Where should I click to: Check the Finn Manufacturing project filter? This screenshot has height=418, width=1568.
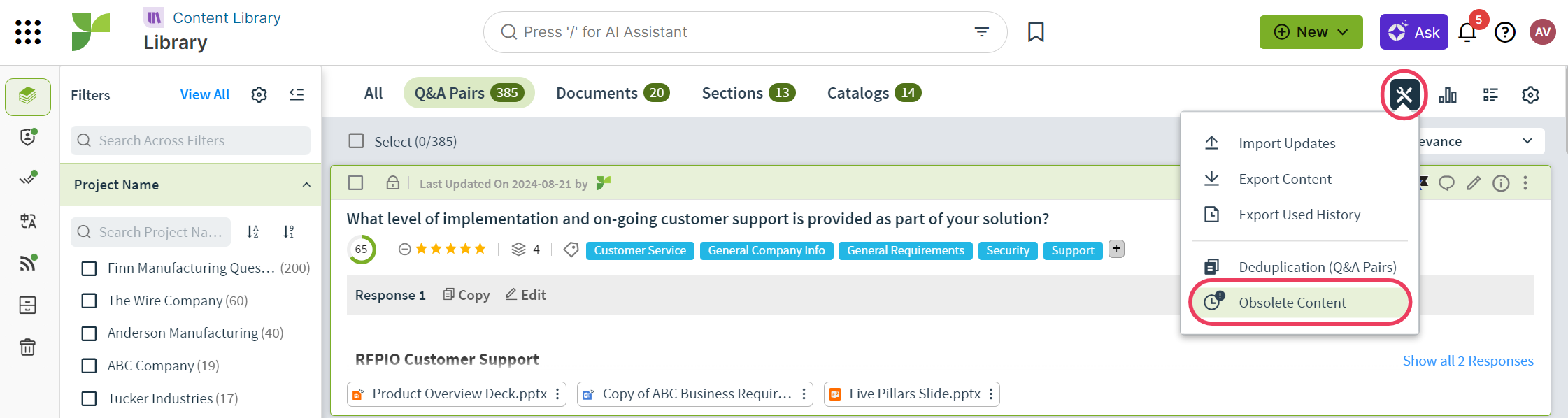tap(90, 268)
